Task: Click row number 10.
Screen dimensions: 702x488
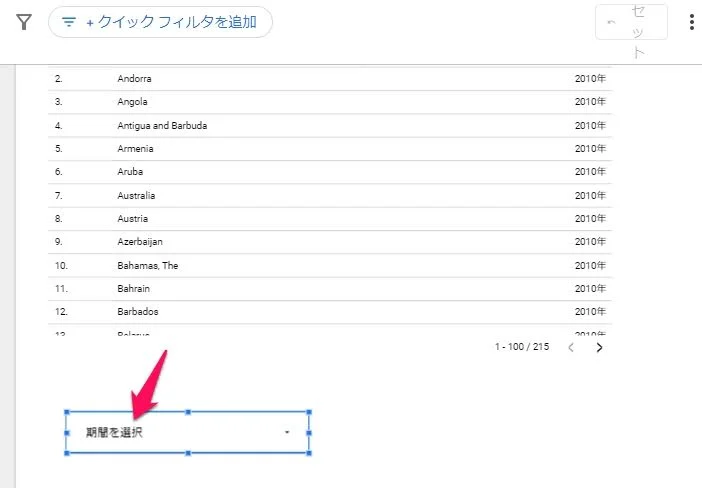Action: [x=61, y=266]
